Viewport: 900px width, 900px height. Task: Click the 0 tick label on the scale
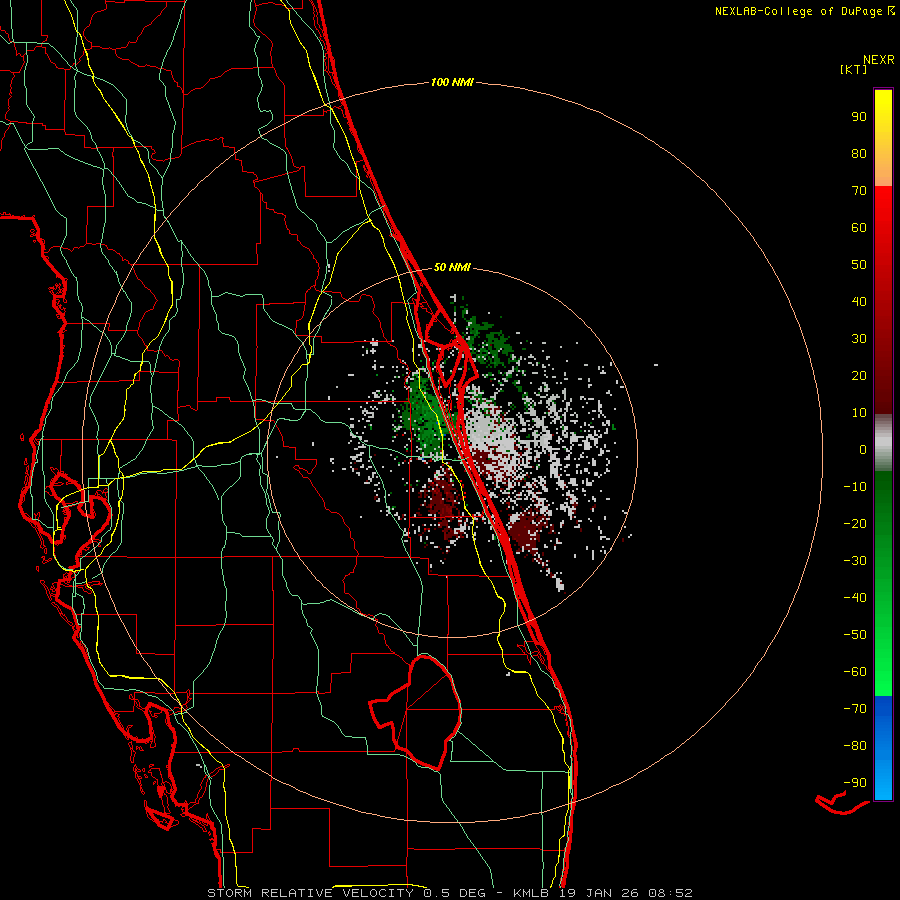[x=863, y=449]
